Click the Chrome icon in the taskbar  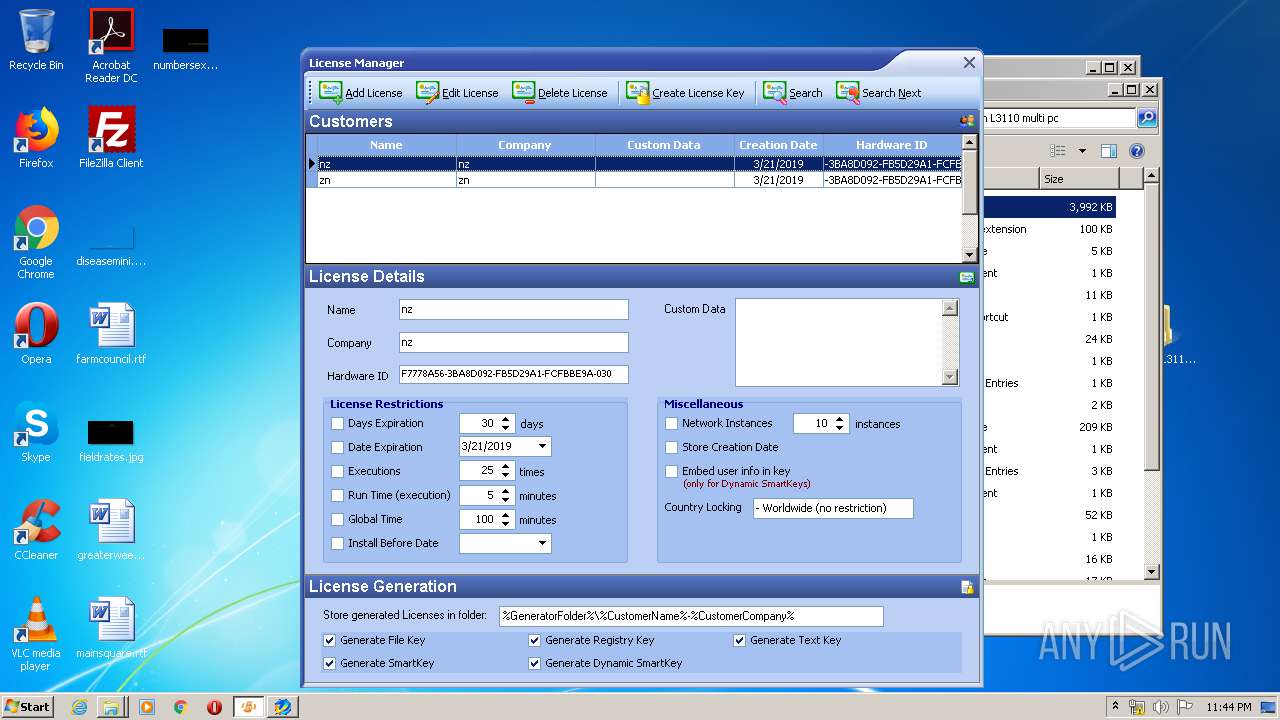pyautogui.click(x=180, y=707)
